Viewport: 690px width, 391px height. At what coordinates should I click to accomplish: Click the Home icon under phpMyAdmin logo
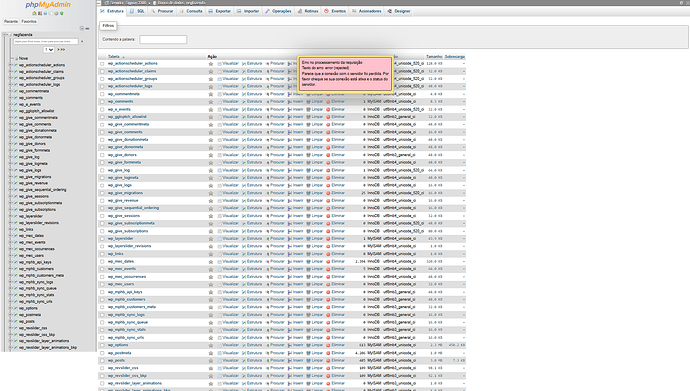35,13
